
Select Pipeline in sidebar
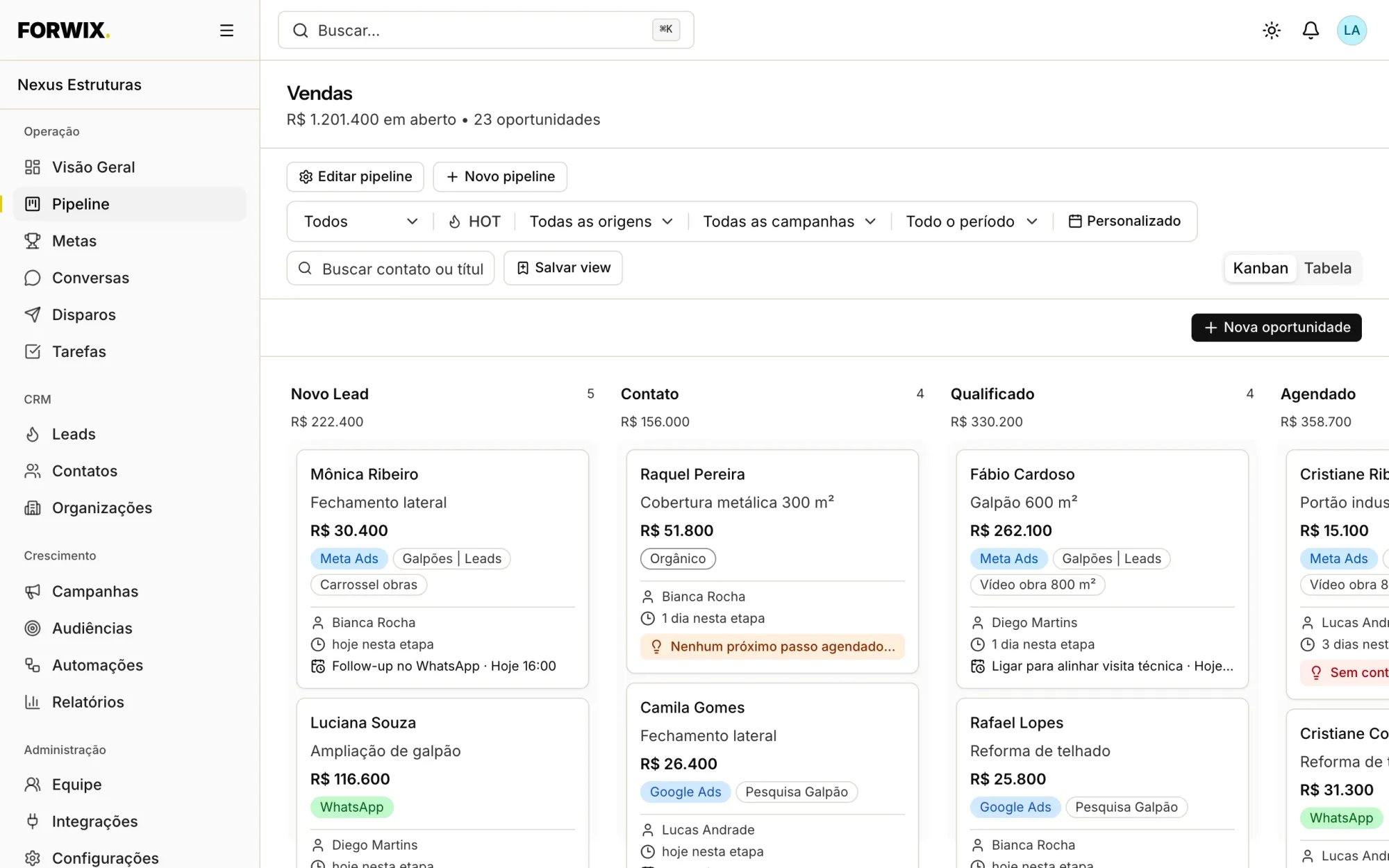pos(130,204)
